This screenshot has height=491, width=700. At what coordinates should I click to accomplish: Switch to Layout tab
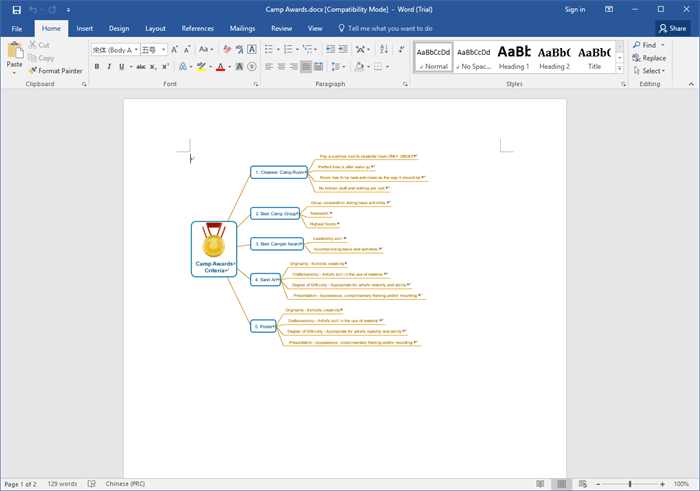pos(155,29)
